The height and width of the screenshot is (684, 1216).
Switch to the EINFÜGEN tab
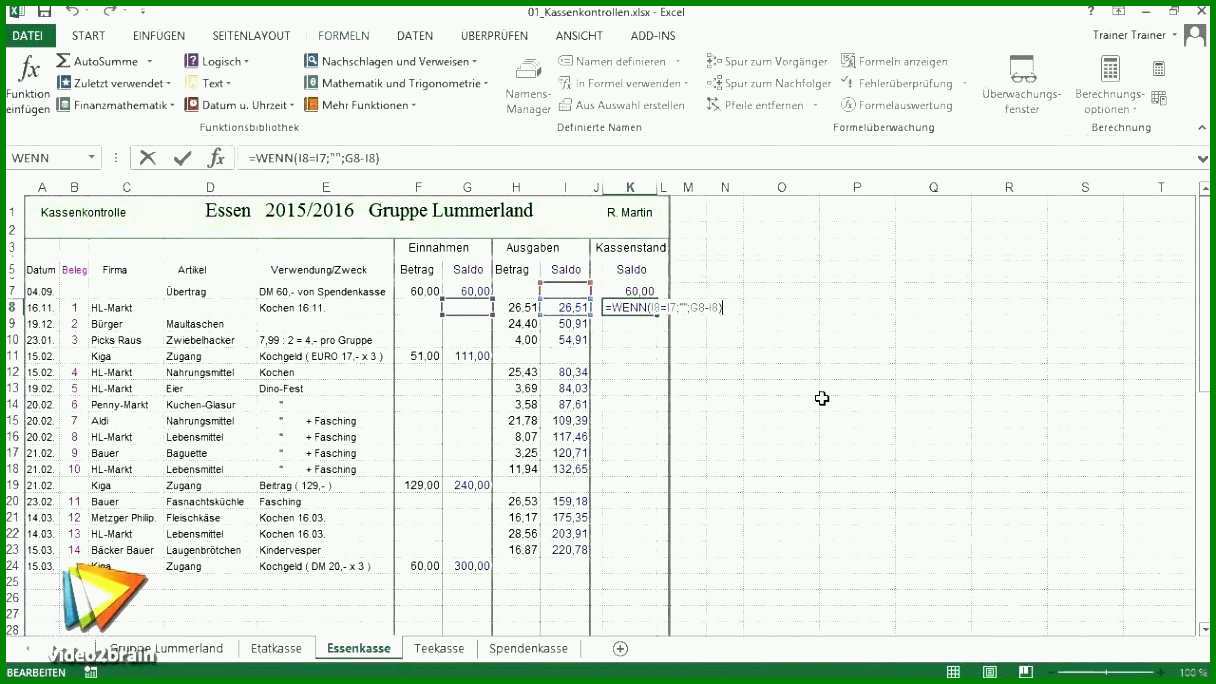pos(158,36)
